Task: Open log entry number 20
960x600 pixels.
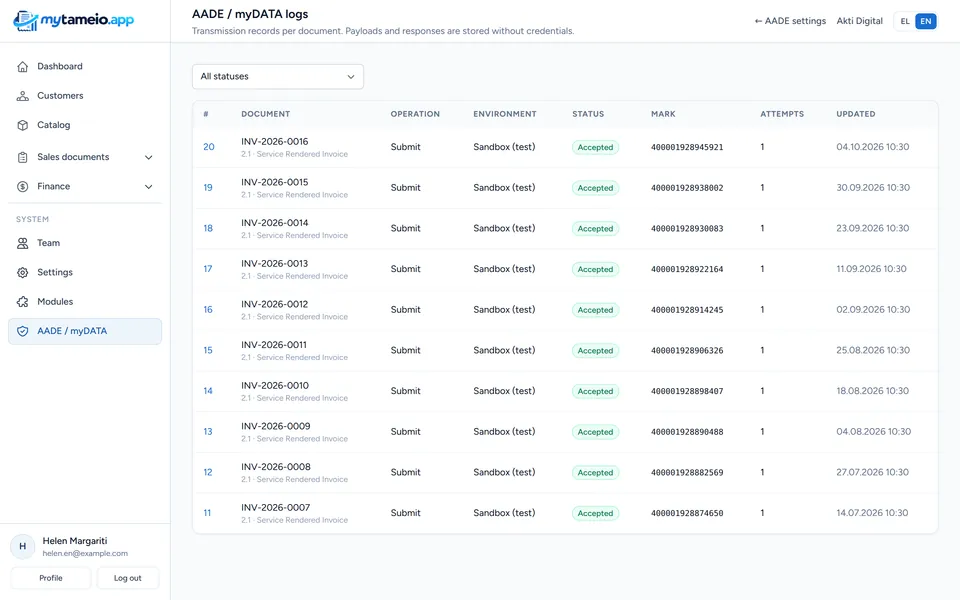Action: click(x=209, y=147)
